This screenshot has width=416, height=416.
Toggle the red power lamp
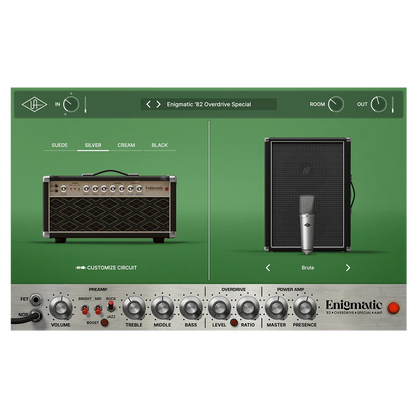[394, 308]
